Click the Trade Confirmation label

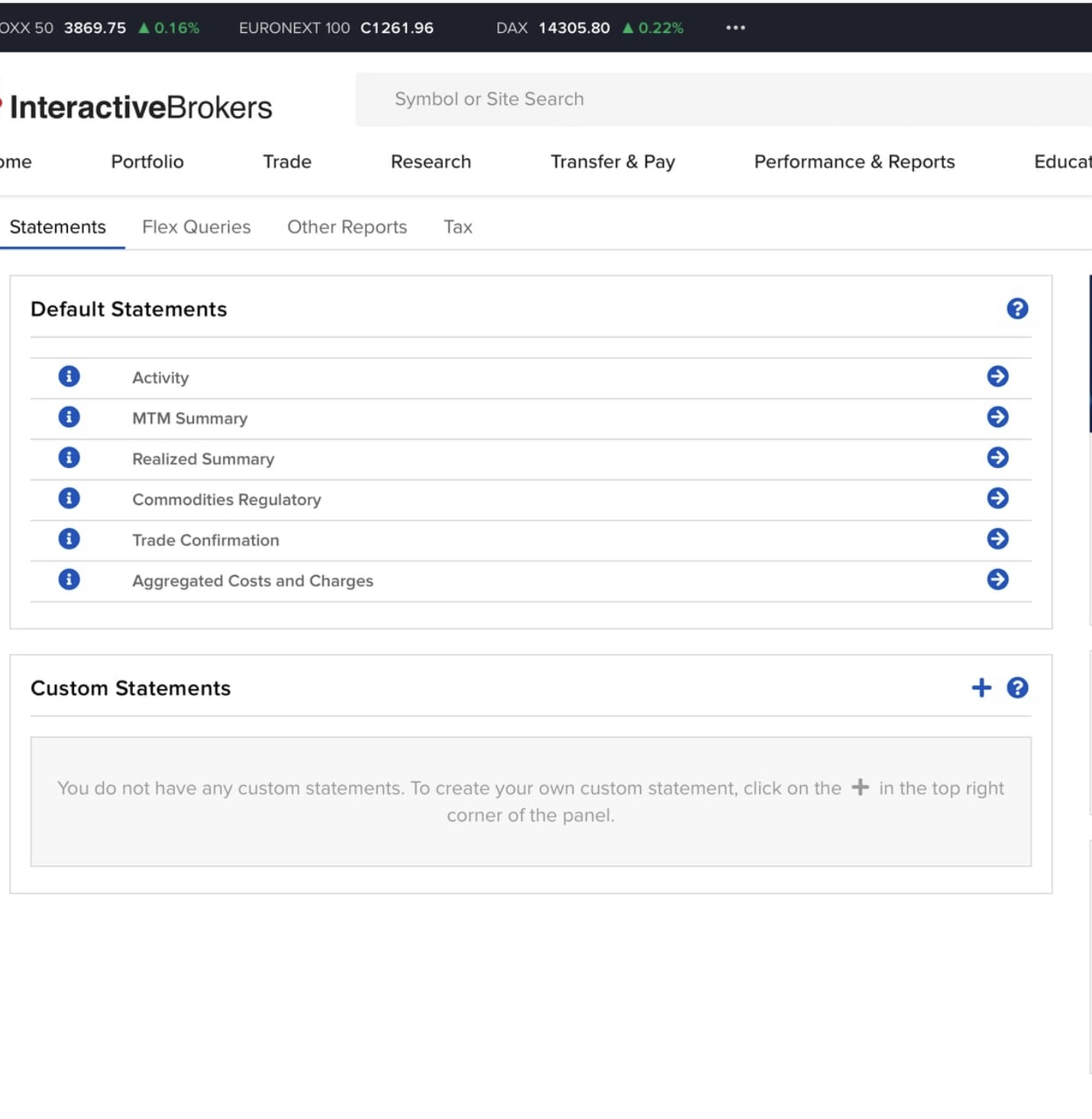click(205, 540)
